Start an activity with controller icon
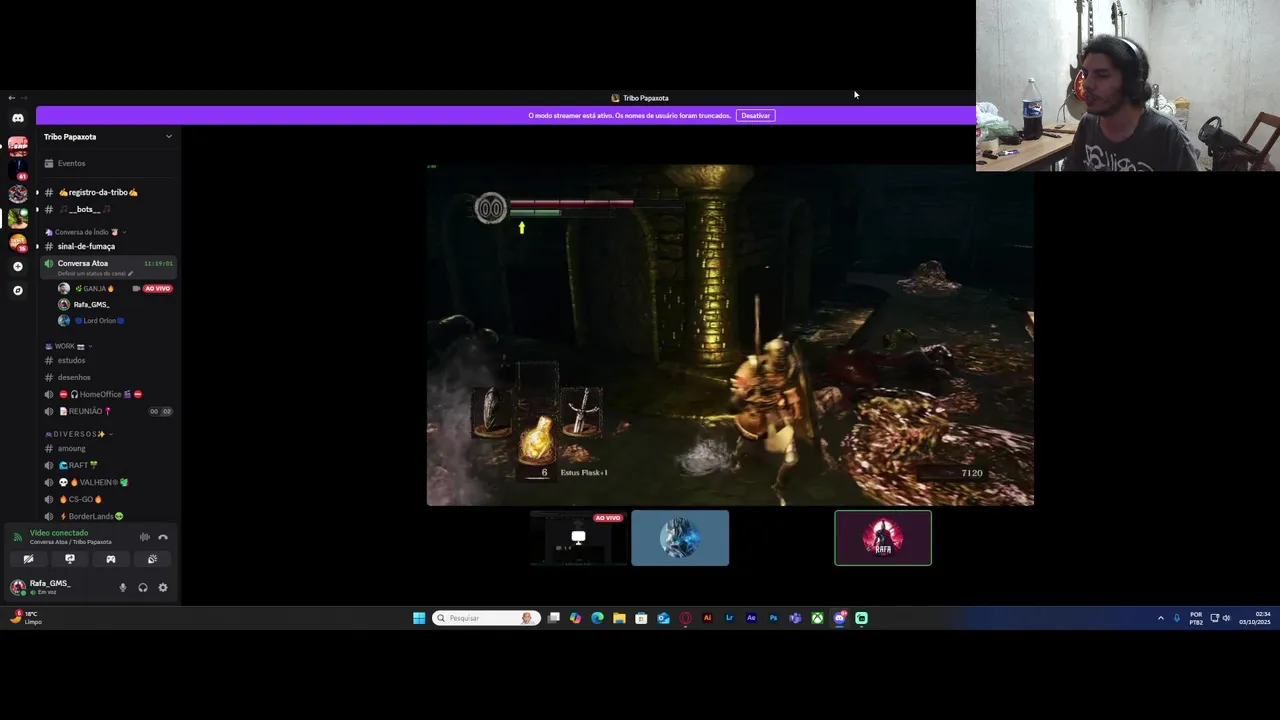Viewport: 1280px width, 720px height. (111, 559)
